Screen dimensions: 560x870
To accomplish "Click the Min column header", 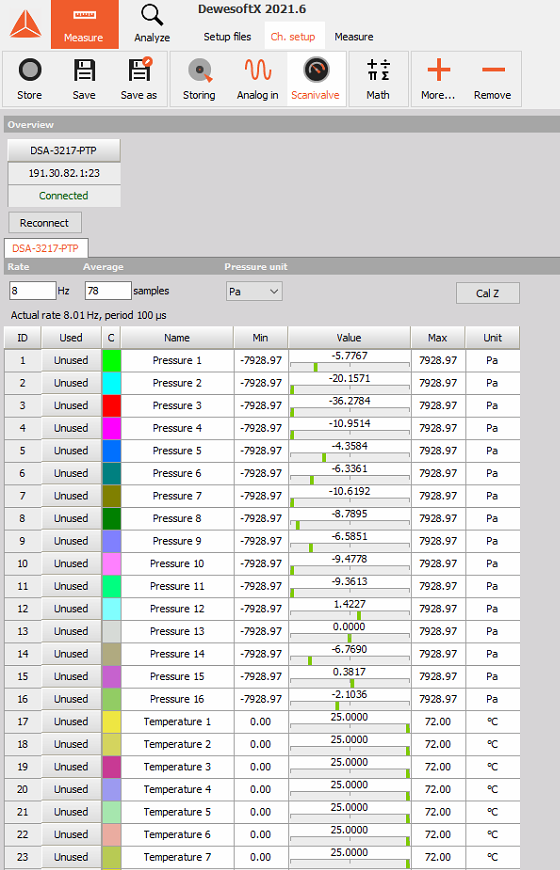I will [x=260, y=337].
